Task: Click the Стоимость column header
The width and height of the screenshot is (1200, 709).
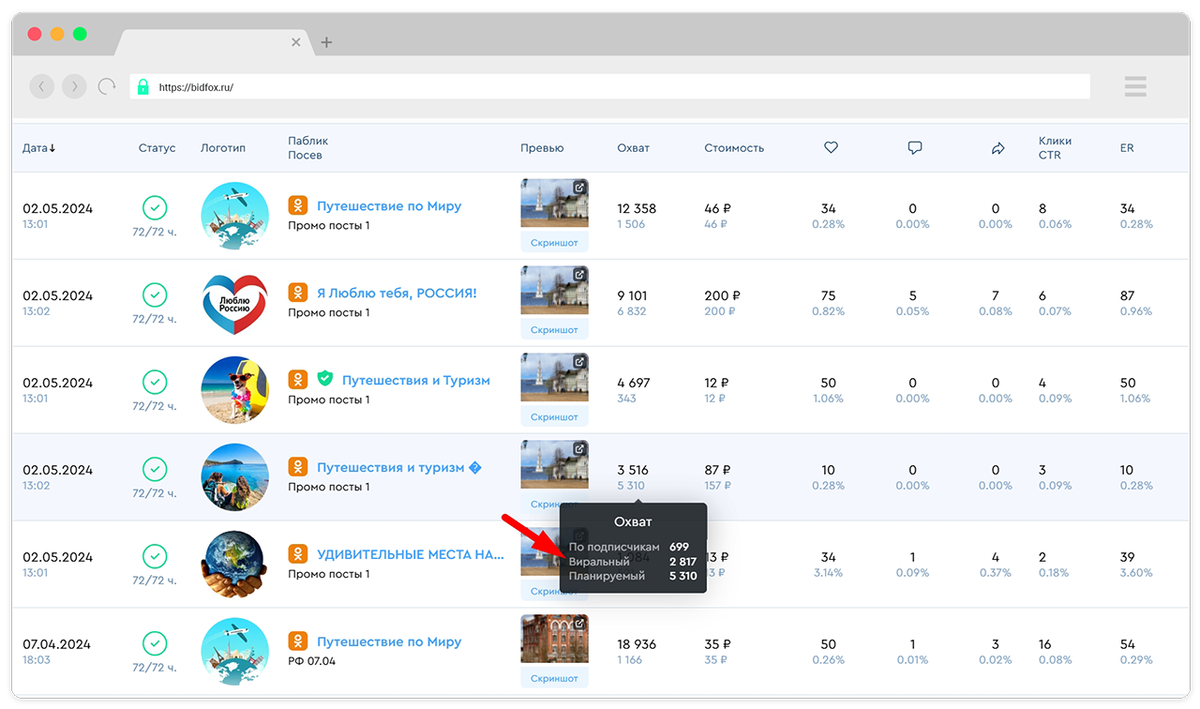Action: coord(734,148)
